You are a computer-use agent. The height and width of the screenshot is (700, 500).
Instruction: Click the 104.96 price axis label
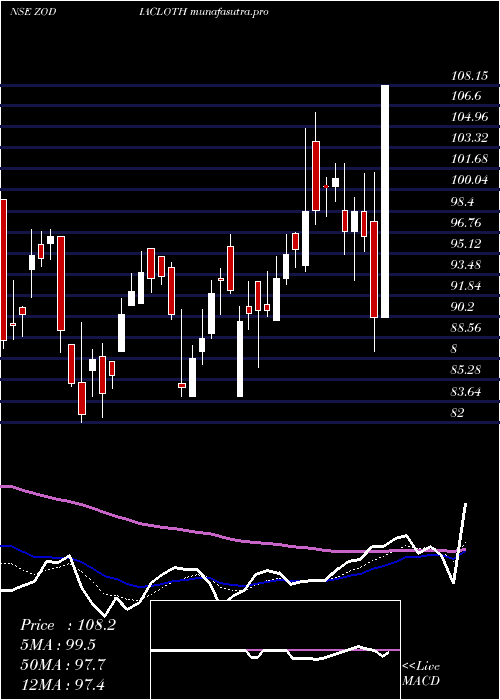469,119
